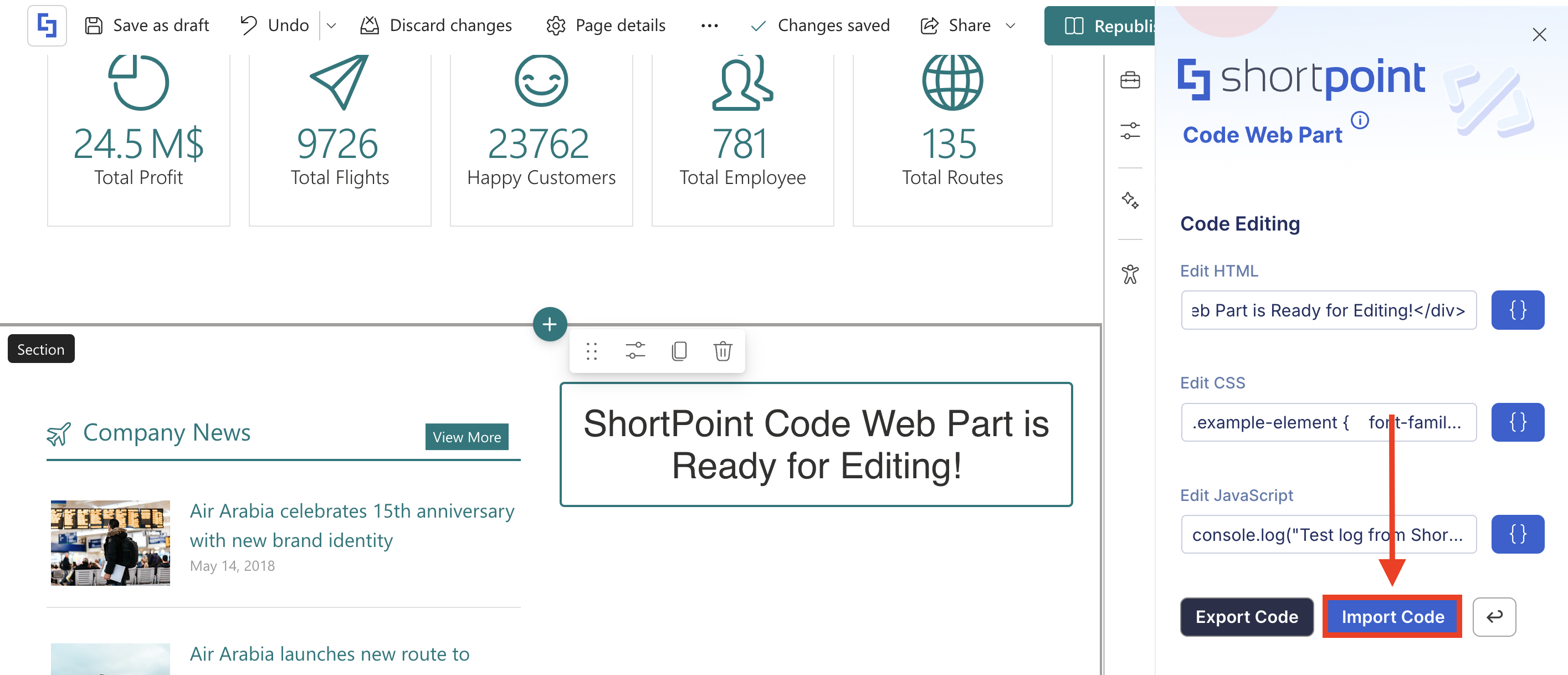Click the accessibility figure icon in right rail
The image size is (1568, 675).
(1130, 274)
